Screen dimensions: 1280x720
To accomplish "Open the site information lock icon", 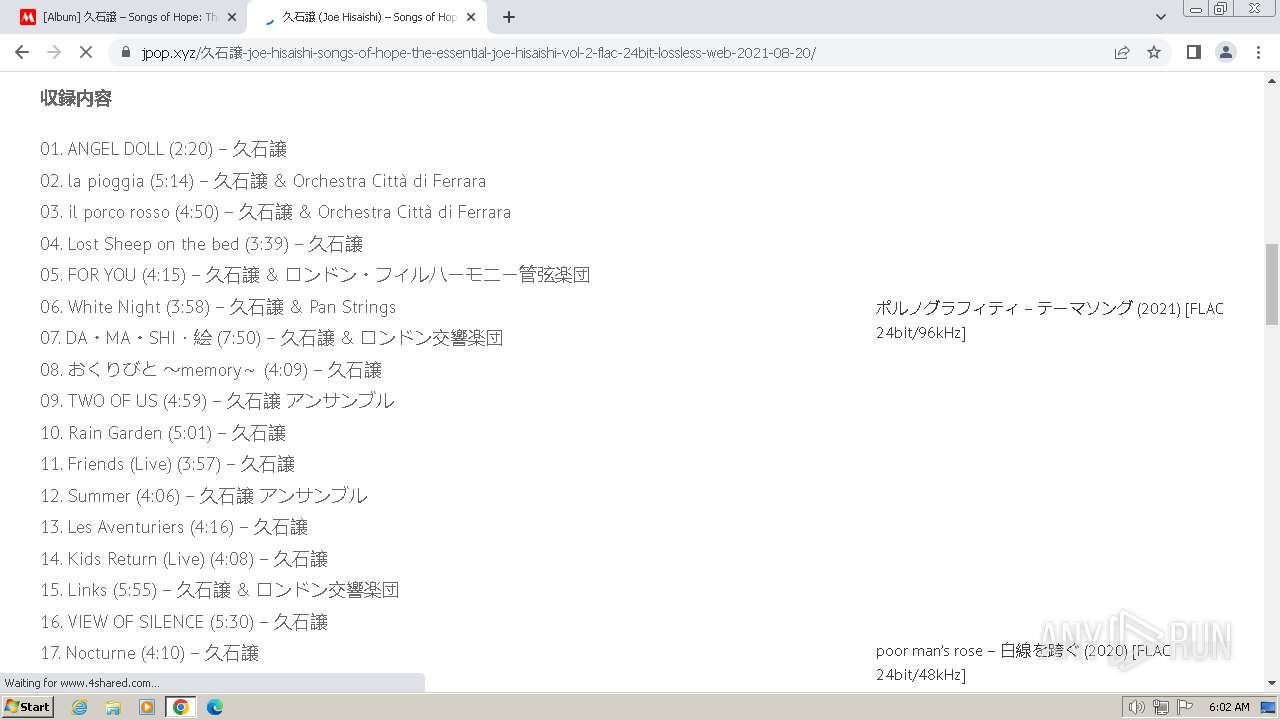I will click(126, 52).
